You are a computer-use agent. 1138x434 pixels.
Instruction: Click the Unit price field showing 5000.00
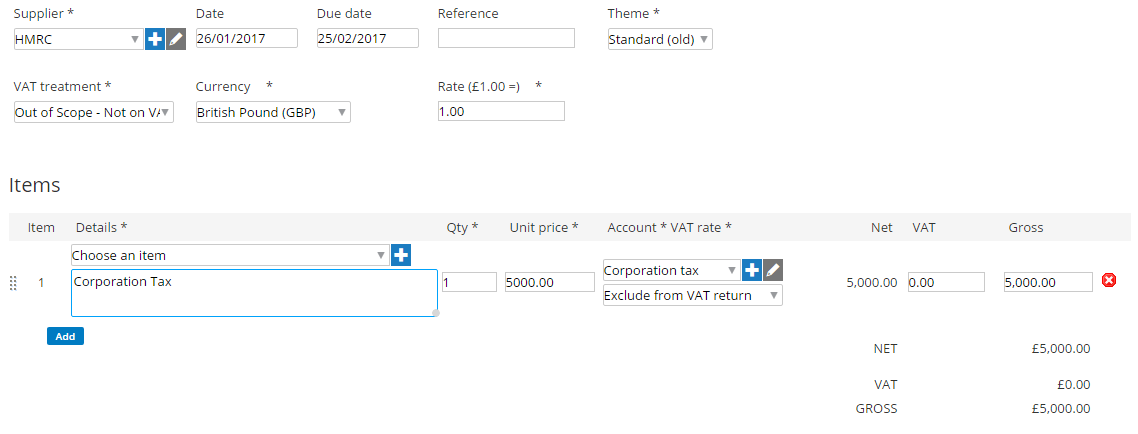[550, 282]
